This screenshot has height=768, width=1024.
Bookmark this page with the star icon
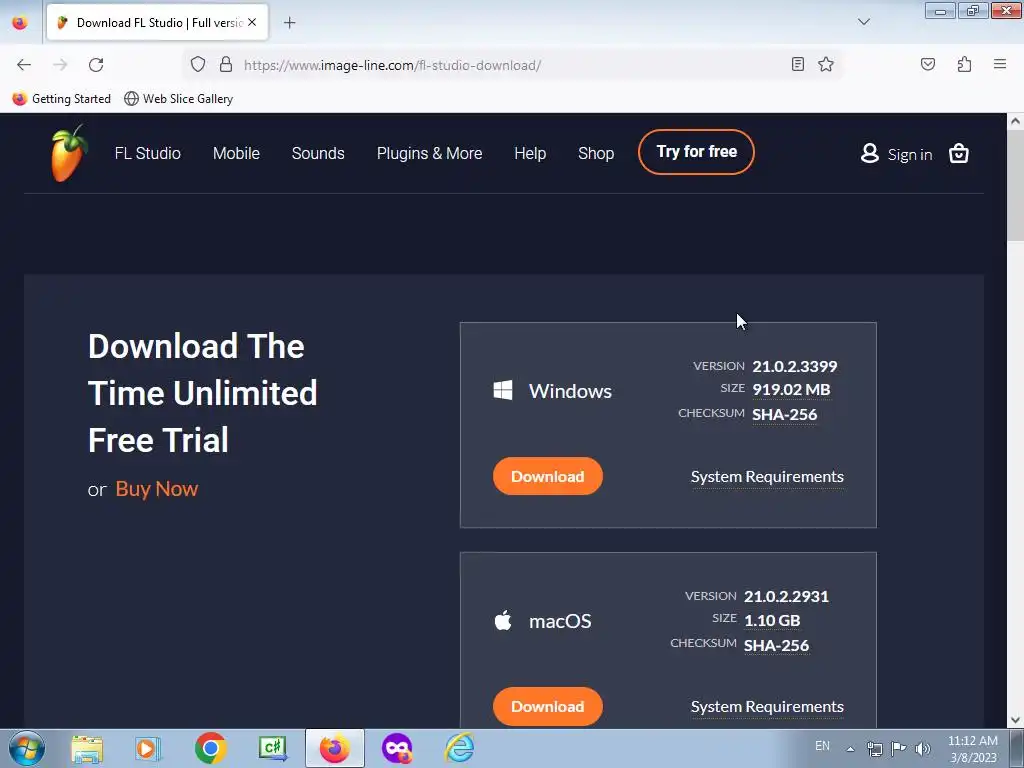[x=825, y=64]
